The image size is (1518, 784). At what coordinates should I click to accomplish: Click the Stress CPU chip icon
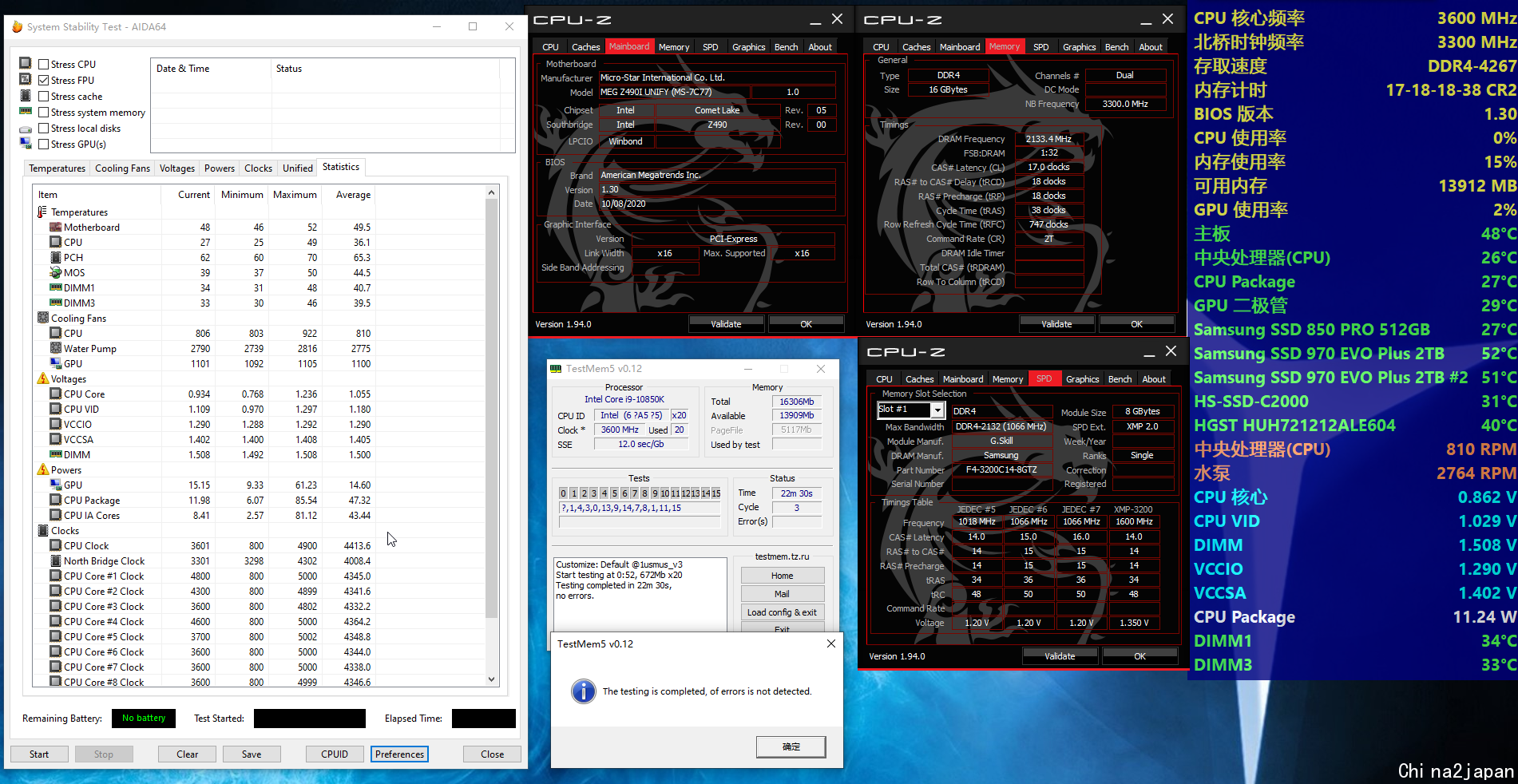pos(26,63)
